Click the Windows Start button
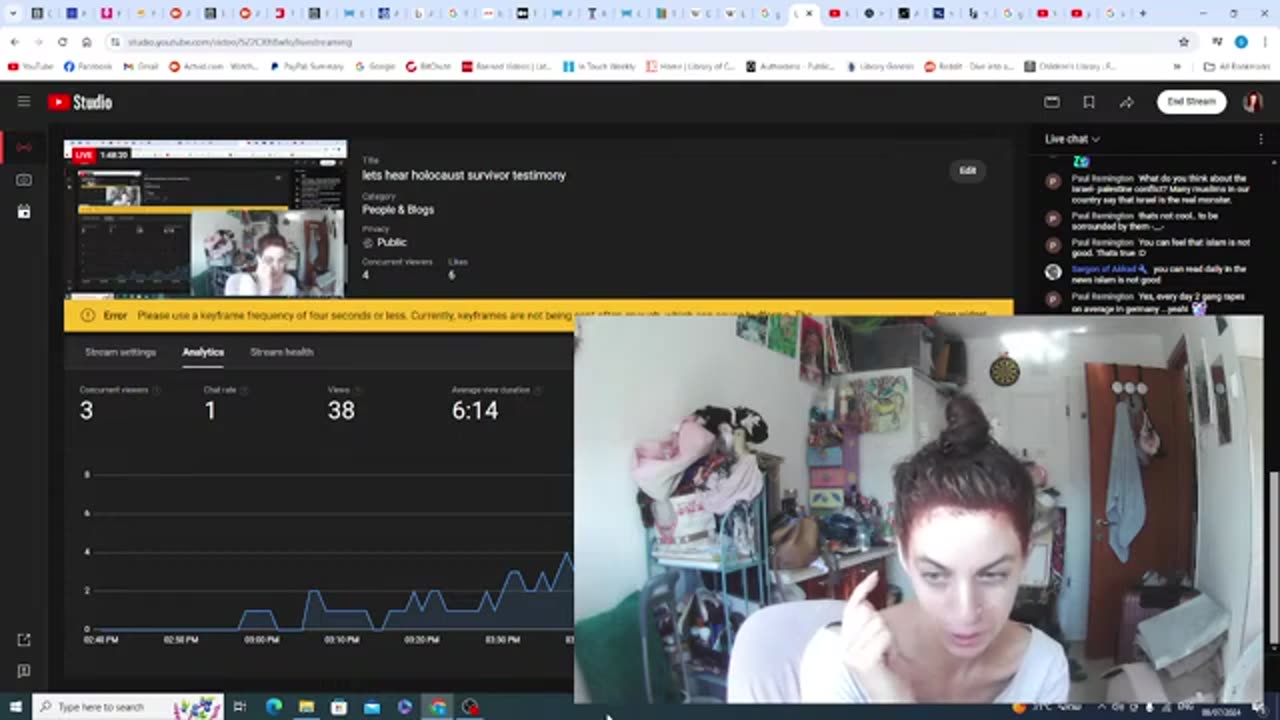The width and height of the screenshot is (1280, 720). (15, 707)
